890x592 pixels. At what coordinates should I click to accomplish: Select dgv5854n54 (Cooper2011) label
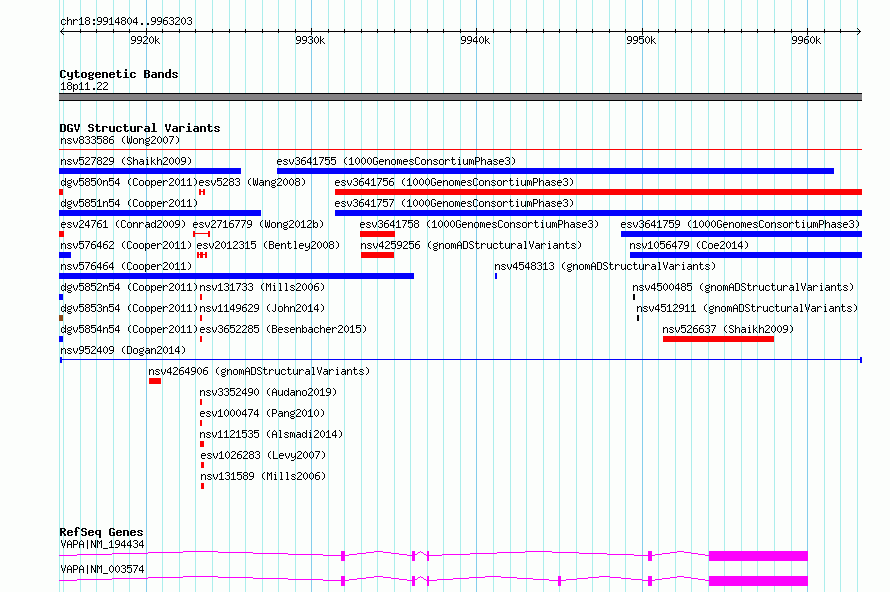tap(129, 329)
